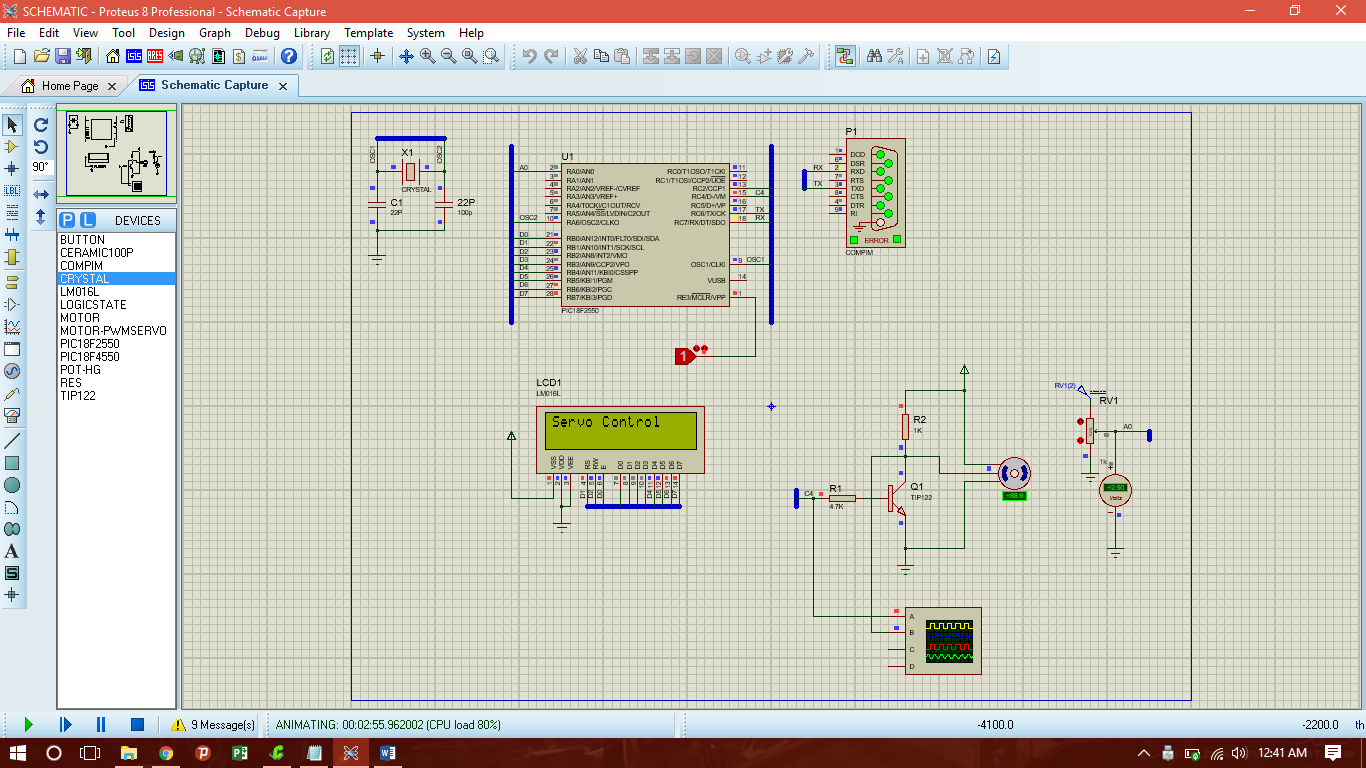Click the overview window schematic thumbnail

click(117, 153)
